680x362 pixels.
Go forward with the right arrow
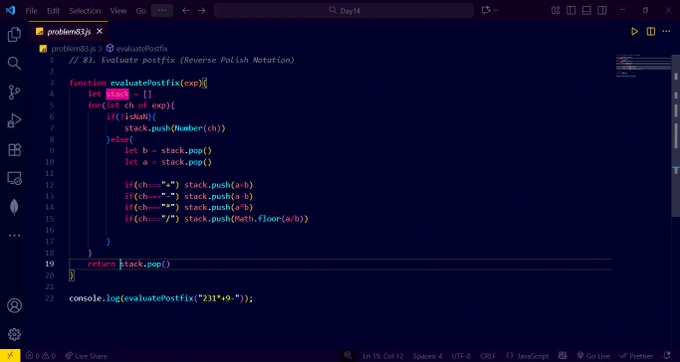click(x=202, y=10)
